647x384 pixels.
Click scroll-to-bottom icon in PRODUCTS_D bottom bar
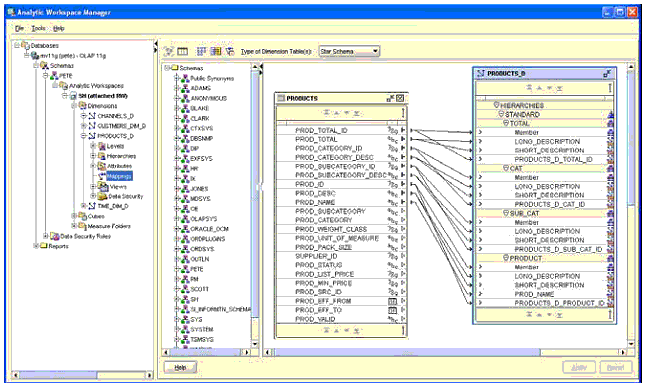pyautogui.click(x=560, y=315)
